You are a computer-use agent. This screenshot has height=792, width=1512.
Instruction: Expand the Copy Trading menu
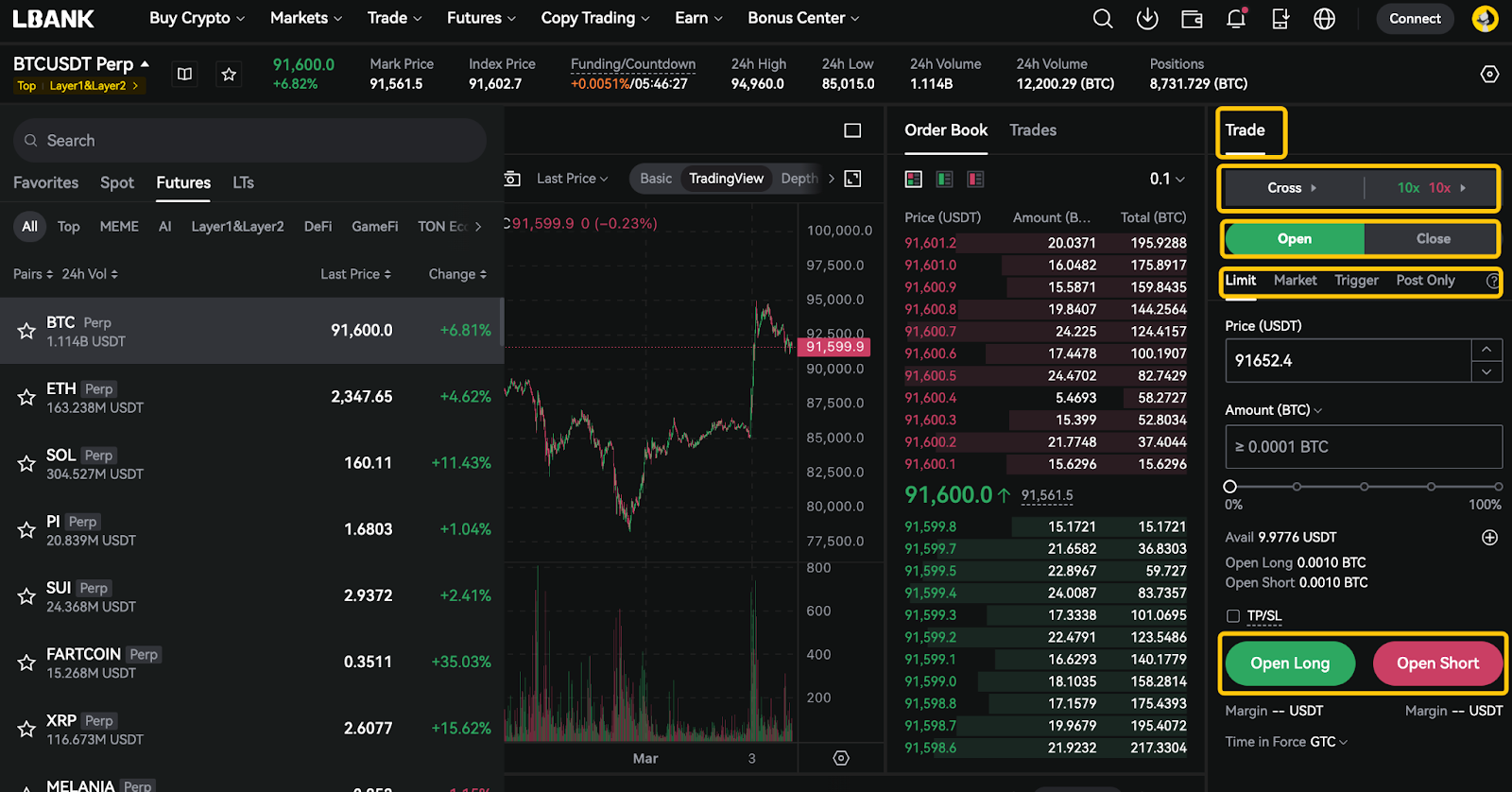(x=595, y=18)
